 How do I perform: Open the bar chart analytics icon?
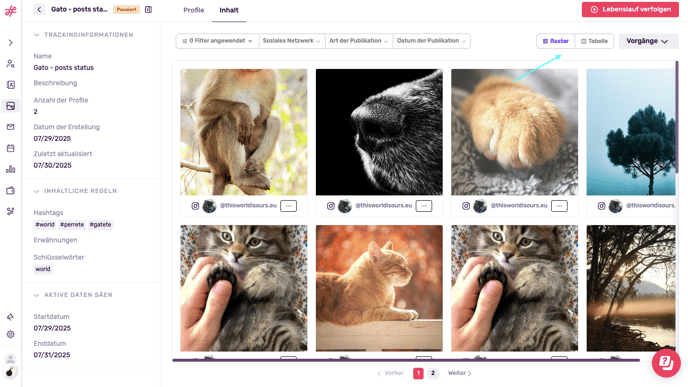pos(11,169)
